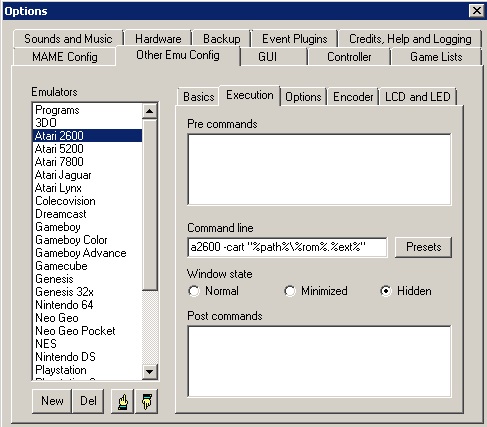Select Atari Lynx in the Emulators list

[x=88, y=188]
